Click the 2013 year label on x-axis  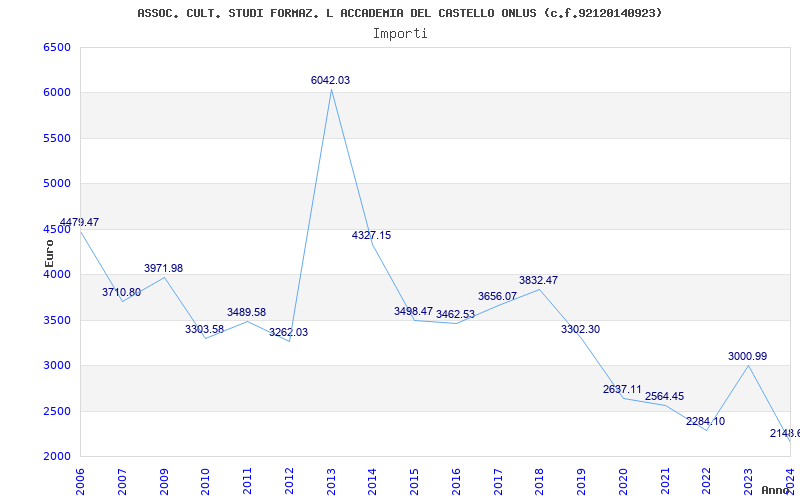pos(331,481)
